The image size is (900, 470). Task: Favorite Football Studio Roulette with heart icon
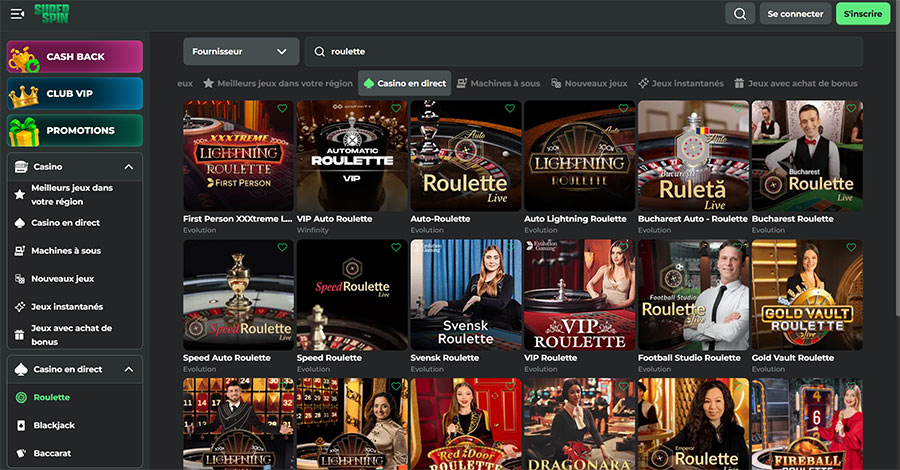738,247
